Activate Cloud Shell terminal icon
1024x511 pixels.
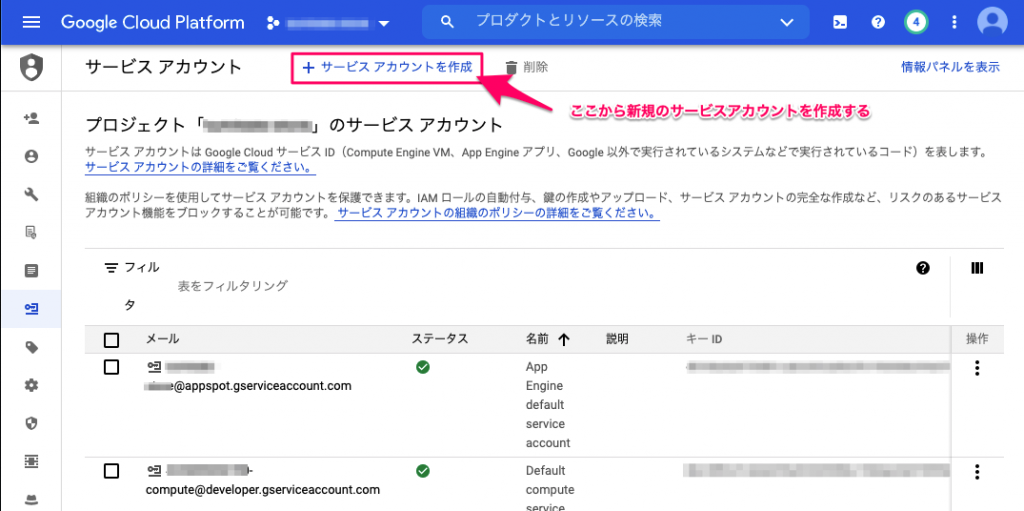click(x=840, y=23)
